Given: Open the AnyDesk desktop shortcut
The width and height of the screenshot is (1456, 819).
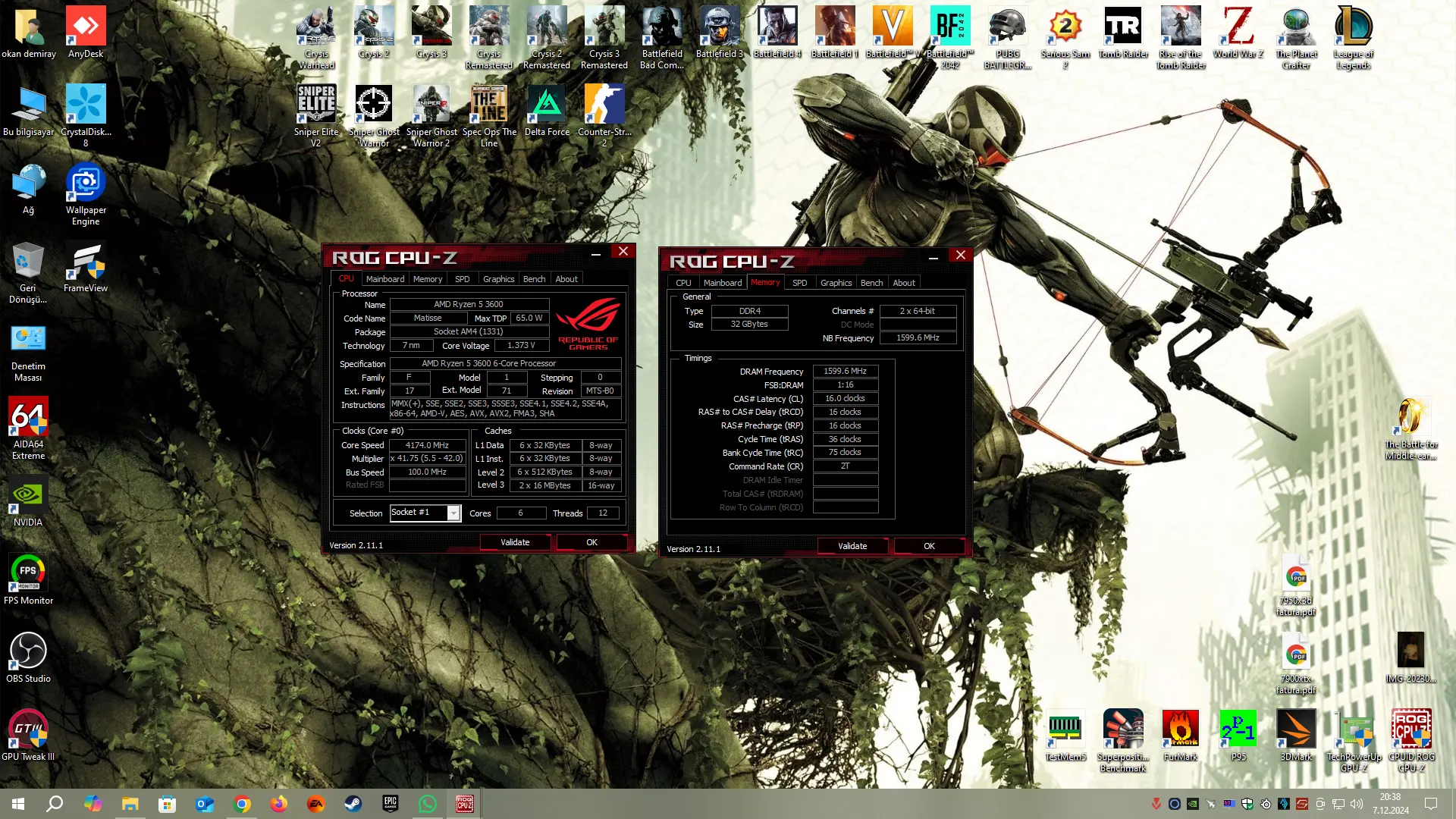Looking at the screenshot, I should (x=86, y=33).
